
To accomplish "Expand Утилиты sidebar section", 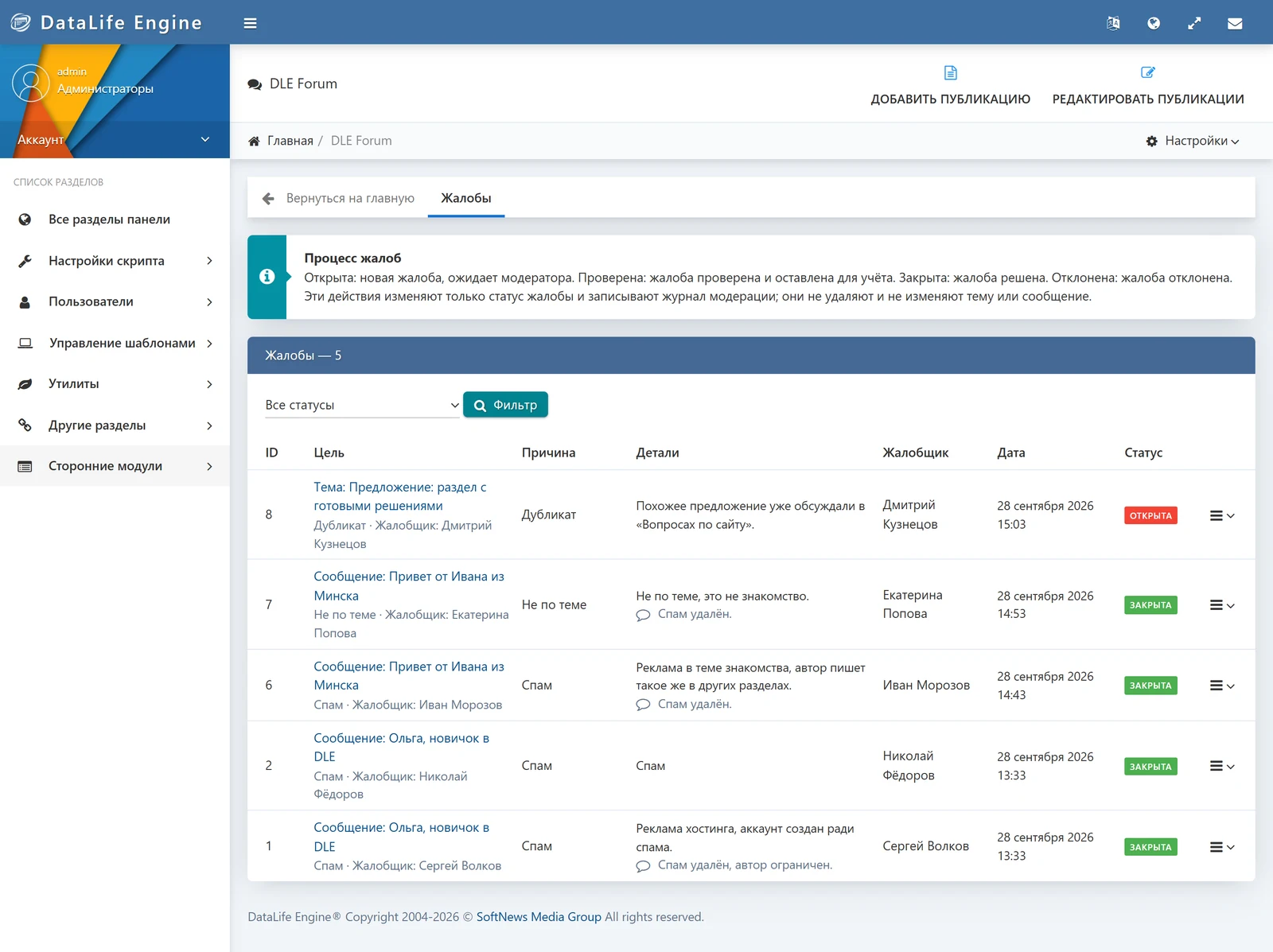I will [x=115, y=384].
